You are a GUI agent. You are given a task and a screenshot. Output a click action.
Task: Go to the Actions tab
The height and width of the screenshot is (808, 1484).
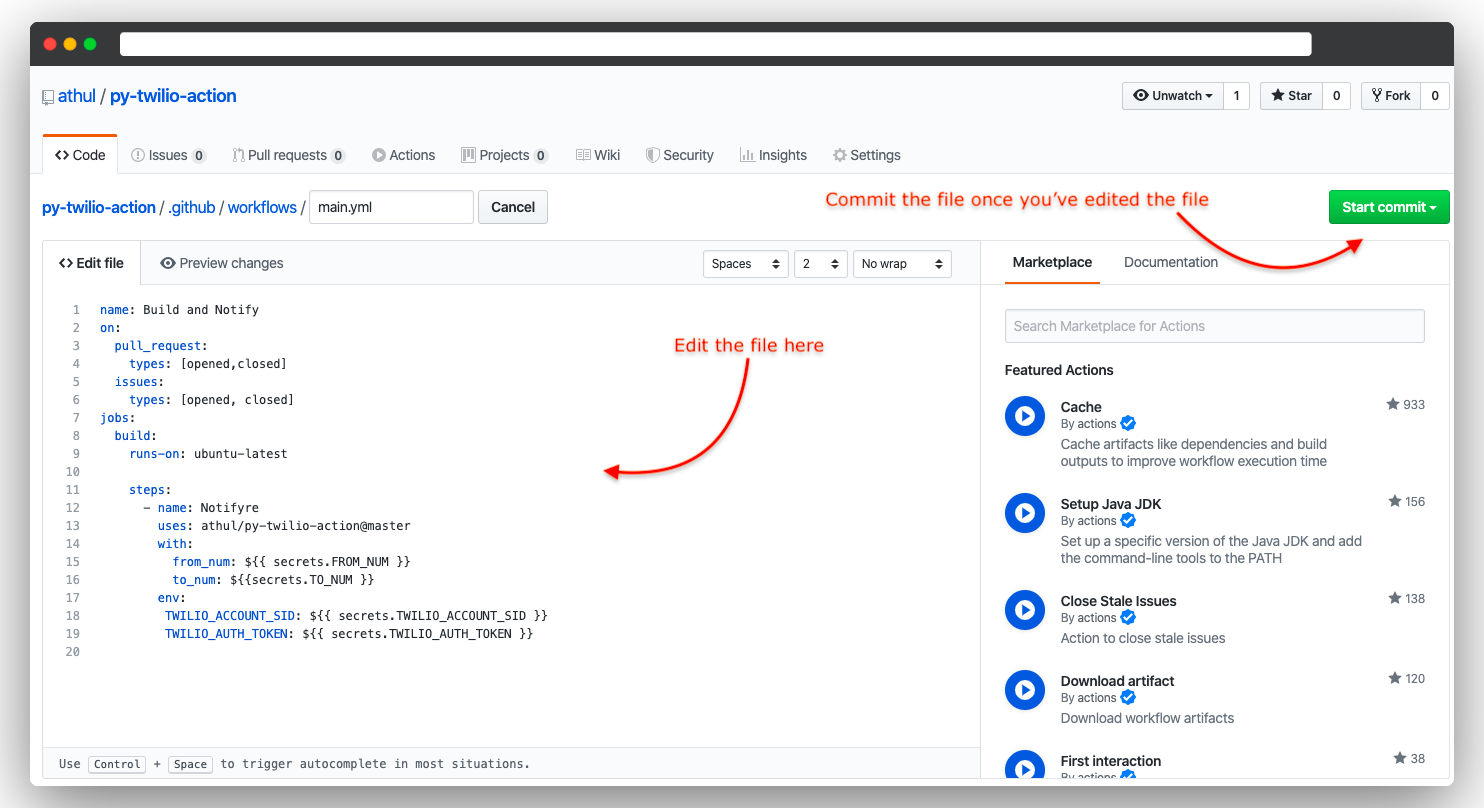(x=403, y=155)
